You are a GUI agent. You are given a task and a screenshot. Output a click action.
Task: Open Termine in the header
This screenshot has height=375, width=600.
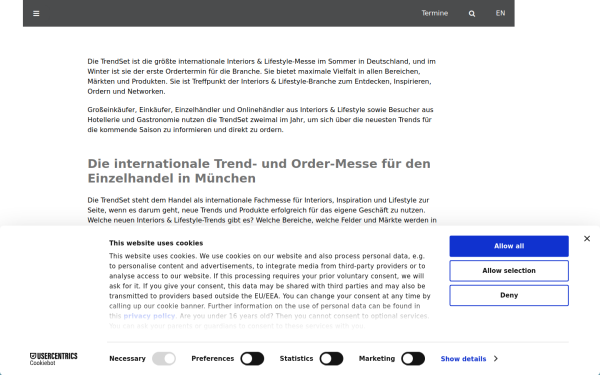point(435,13)
